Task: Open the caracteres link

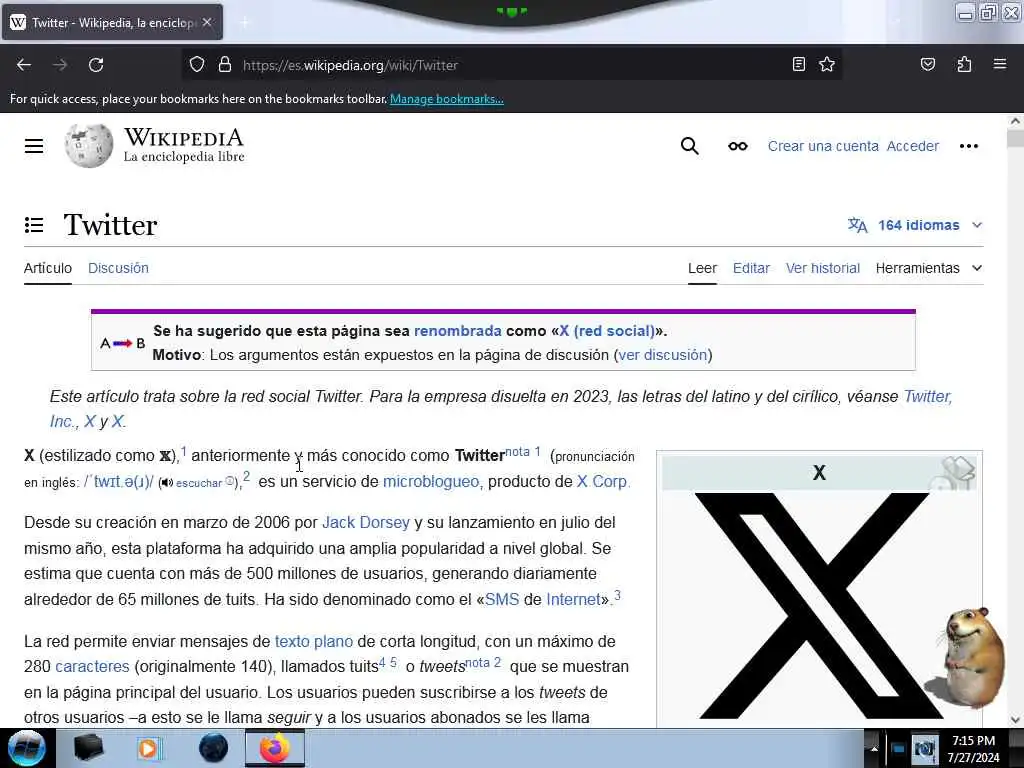Action: [92, 667]
